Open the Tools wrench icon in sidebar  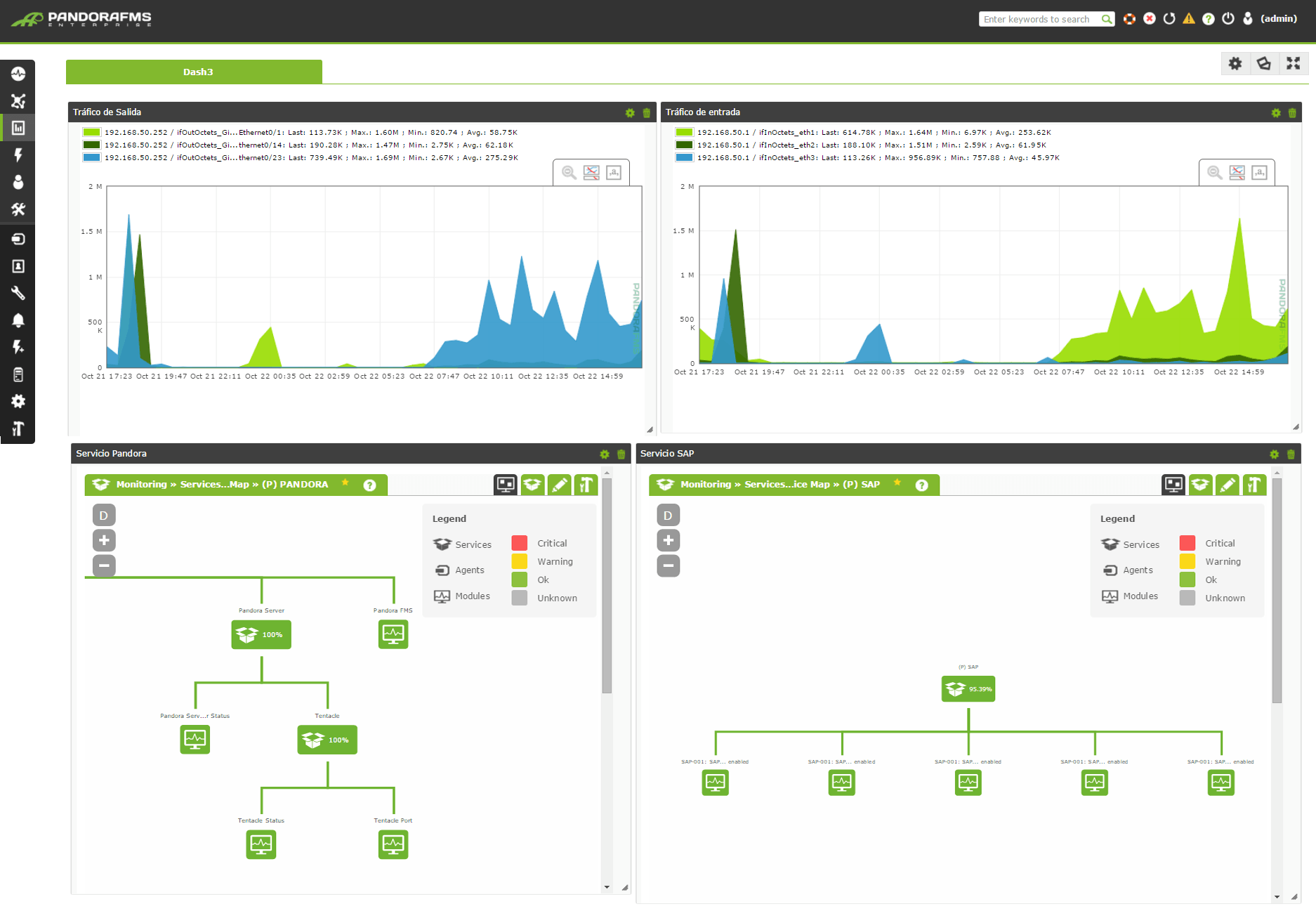(x=18, y=293)
